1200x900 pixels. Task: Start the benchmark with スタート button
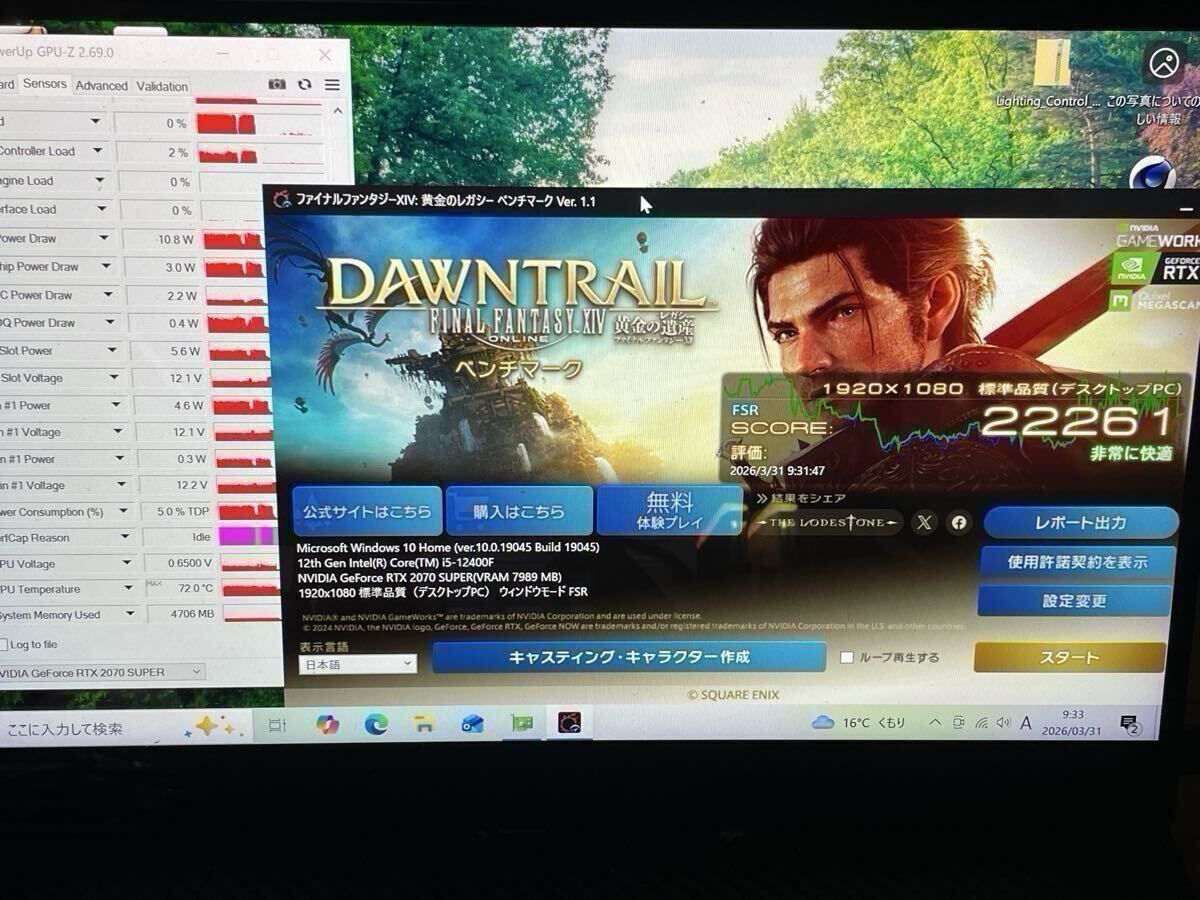(1069, 657)
